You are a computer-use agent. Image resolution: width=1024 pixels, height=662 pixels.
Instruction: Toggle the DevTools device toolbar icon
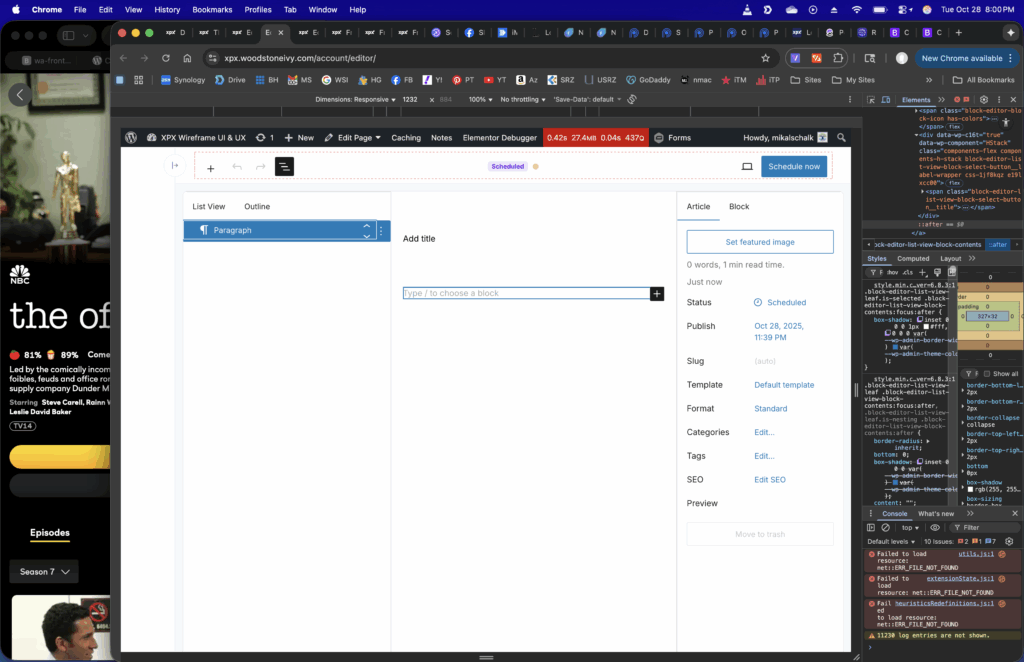[x=886, y=100]
